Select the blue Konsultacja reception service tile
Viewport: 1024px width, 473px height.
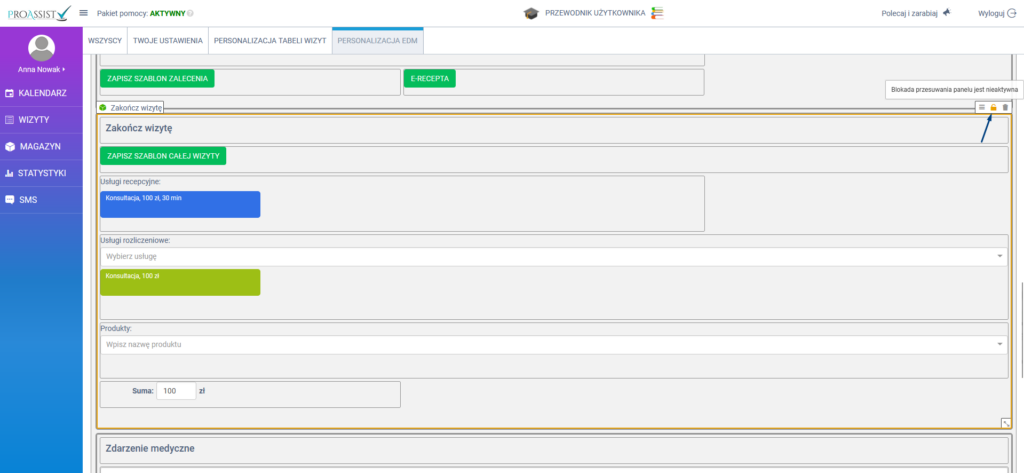(180, 204)
